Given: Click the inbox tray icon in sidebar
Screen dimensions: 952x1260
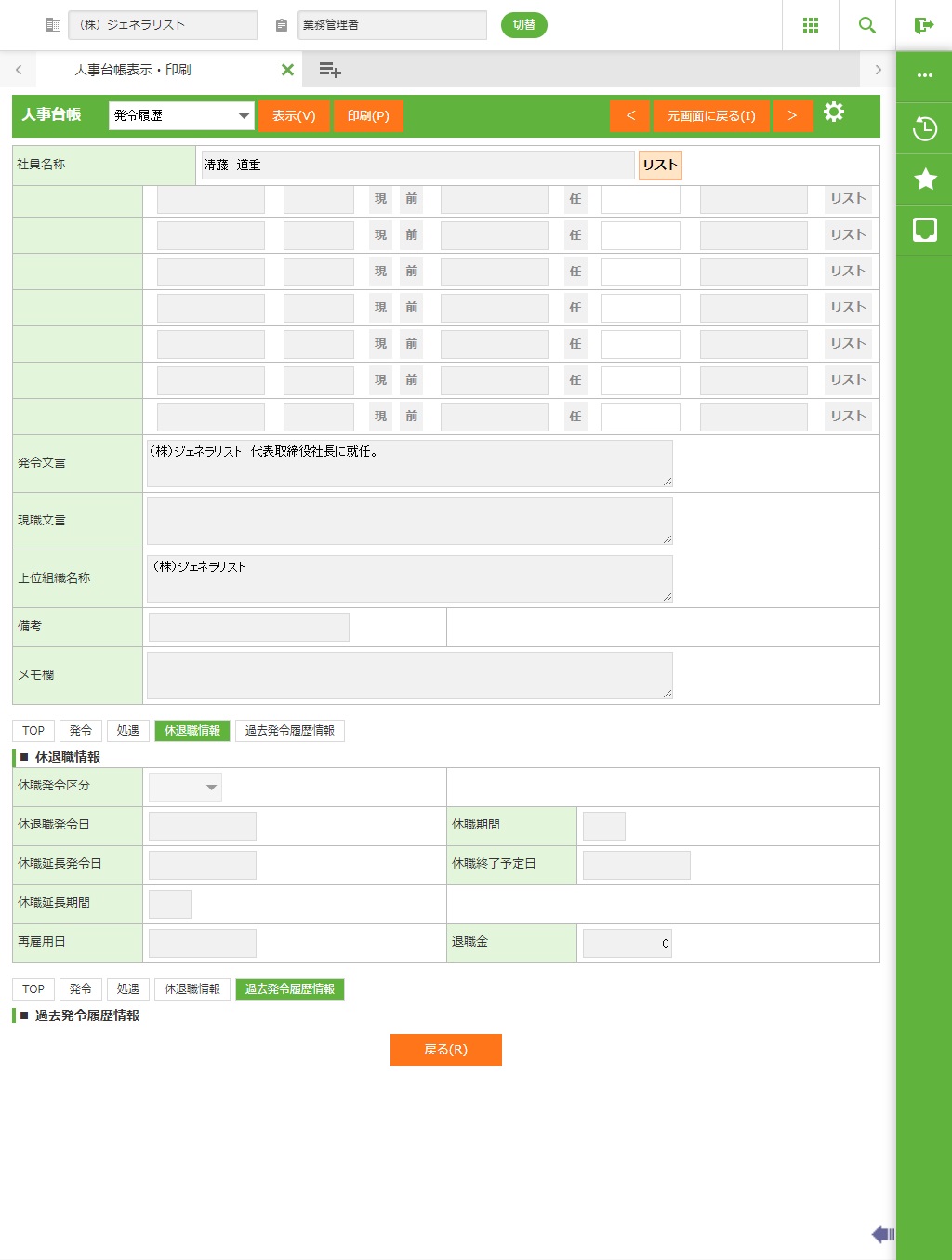Looking at the screenshot, I should tap(924, 230).
